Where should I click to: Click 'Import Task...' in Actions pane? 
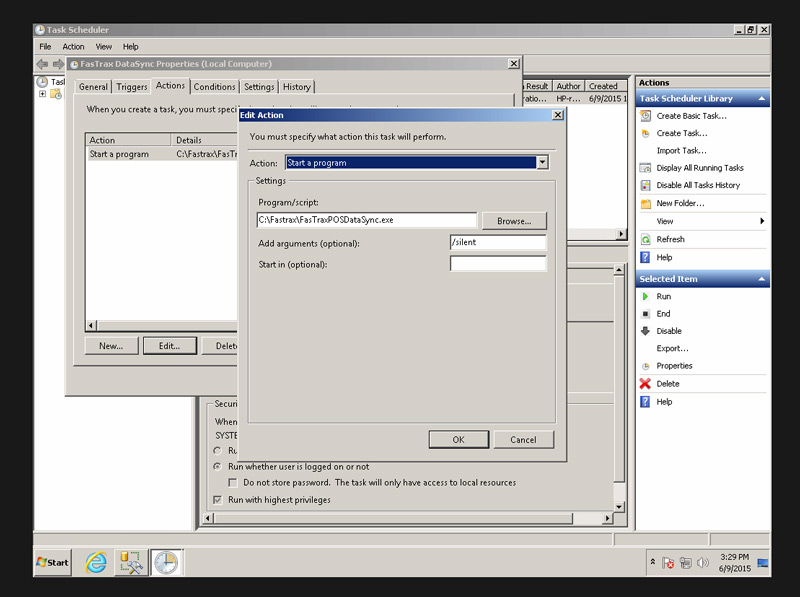[681, 151]
